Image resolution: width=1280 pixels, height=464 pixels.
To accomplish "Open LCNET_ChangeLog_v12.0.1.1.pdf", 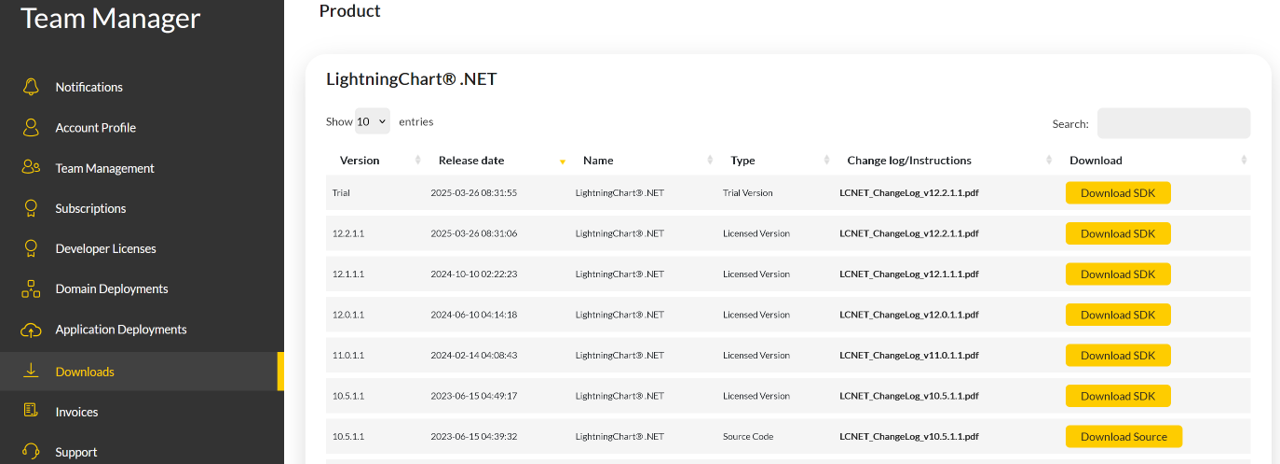I will (909, 315).
